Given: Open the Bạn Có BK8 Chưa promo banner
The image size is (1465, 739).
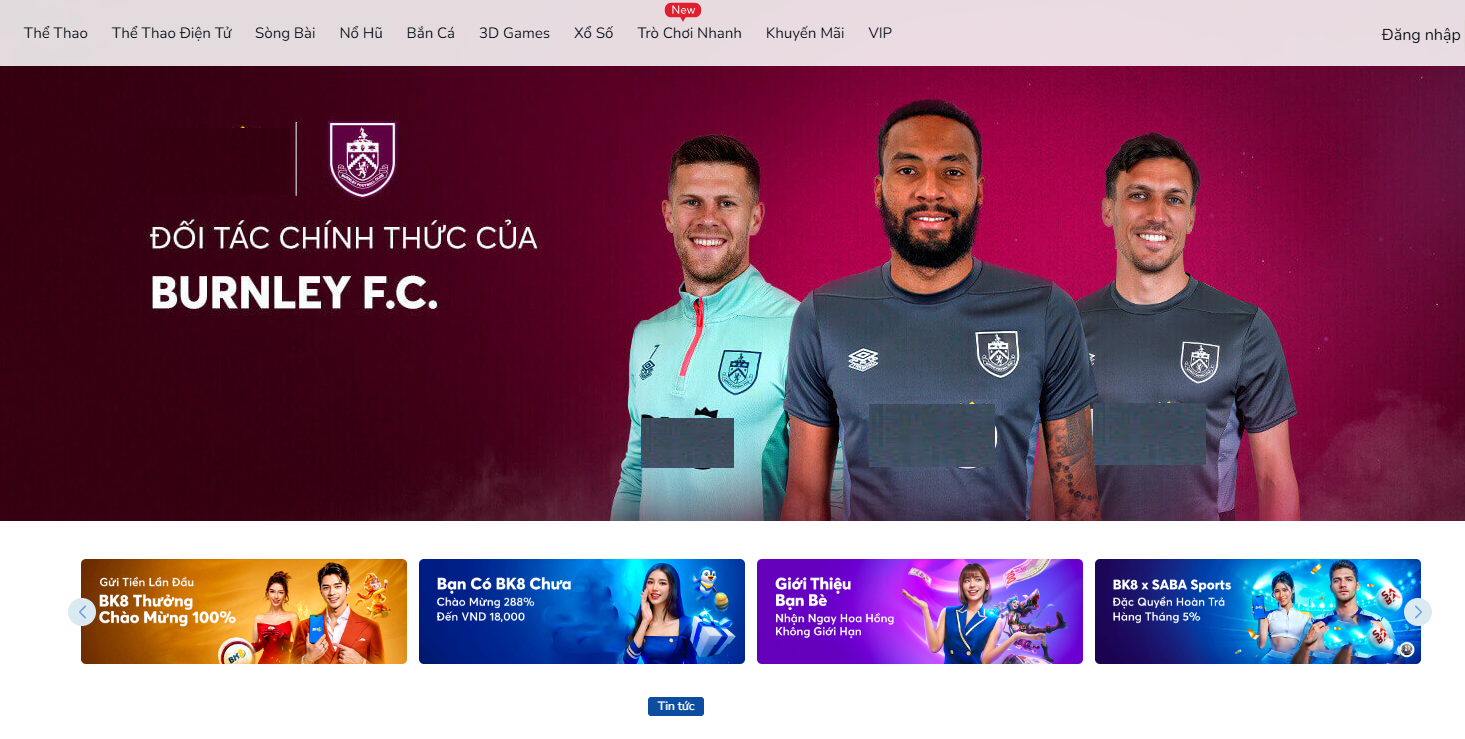Looking at the screenshot, I should coord(582,611).
